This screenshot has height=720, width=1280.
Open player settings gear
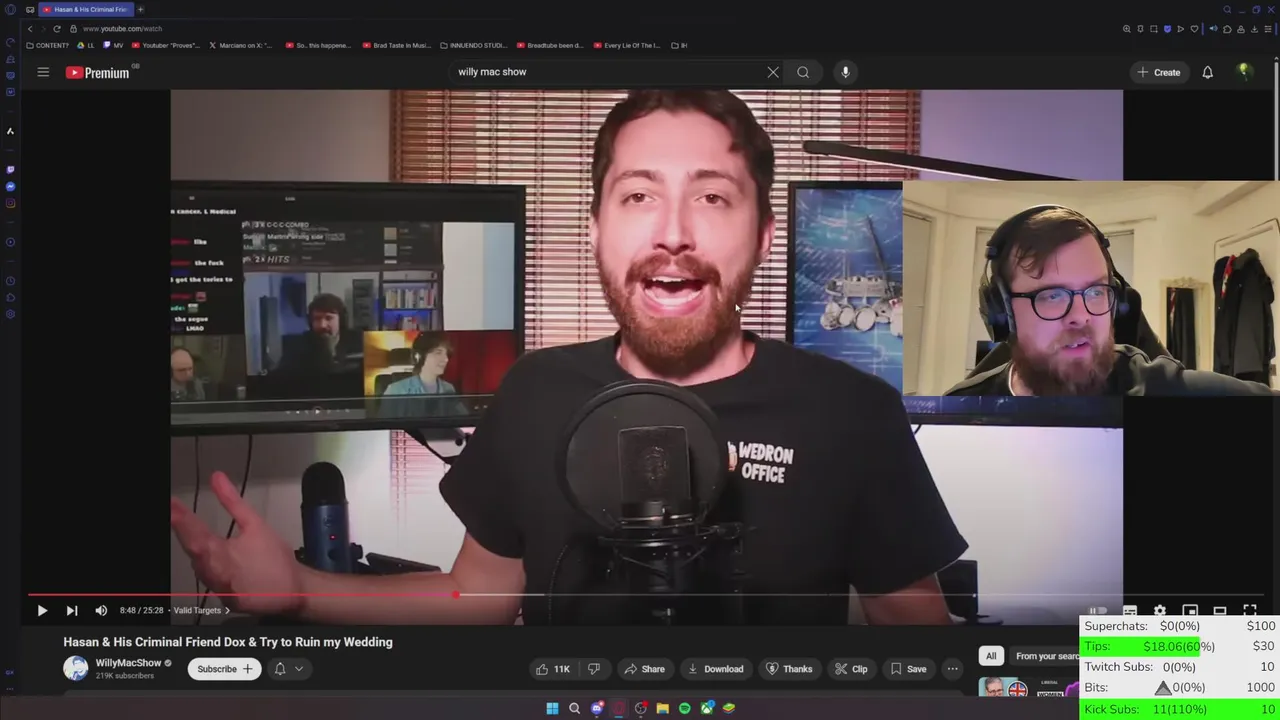pyautogui.click(x=1160, y=610)
